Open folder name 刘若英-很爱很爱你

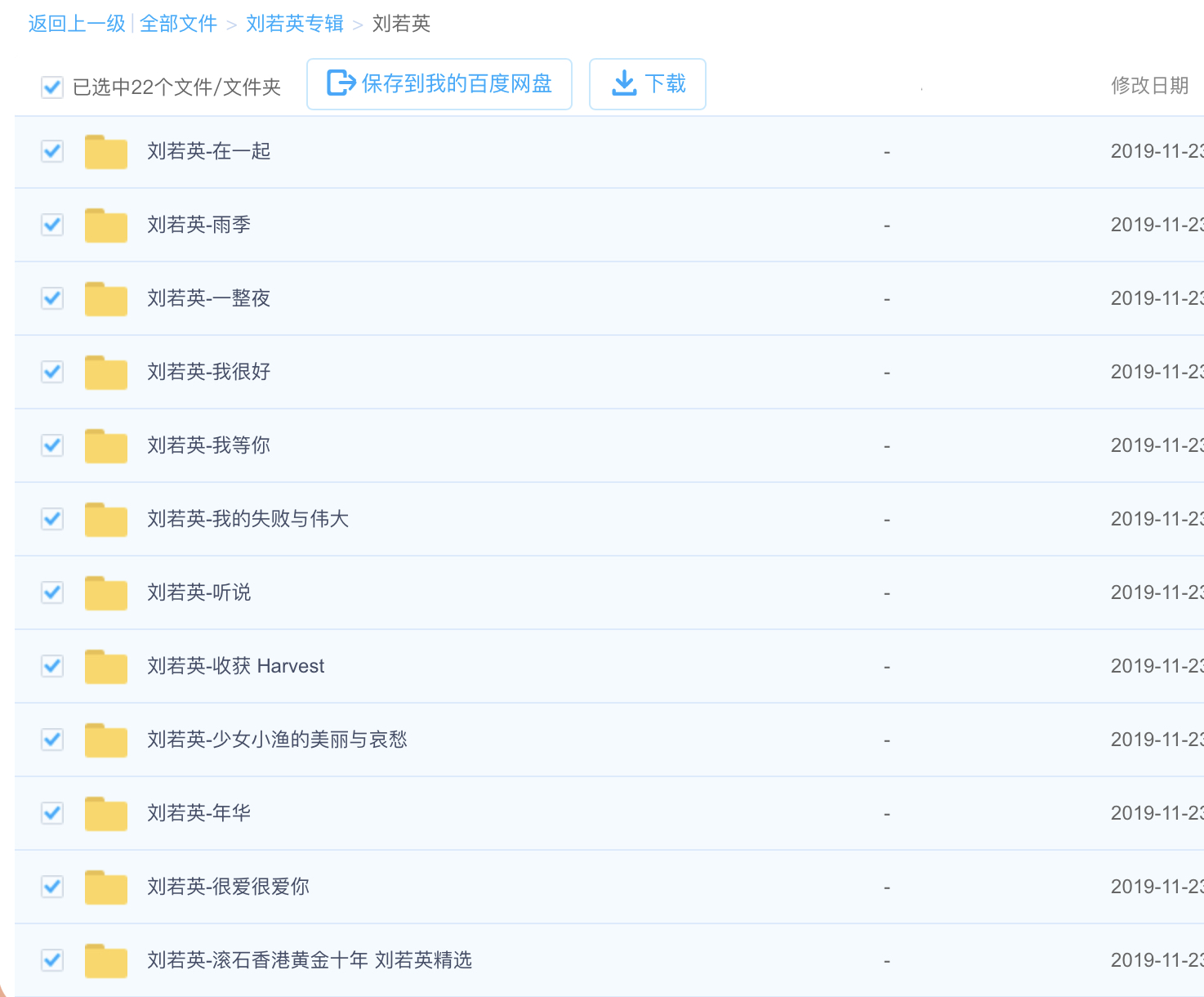coord(228,887)
